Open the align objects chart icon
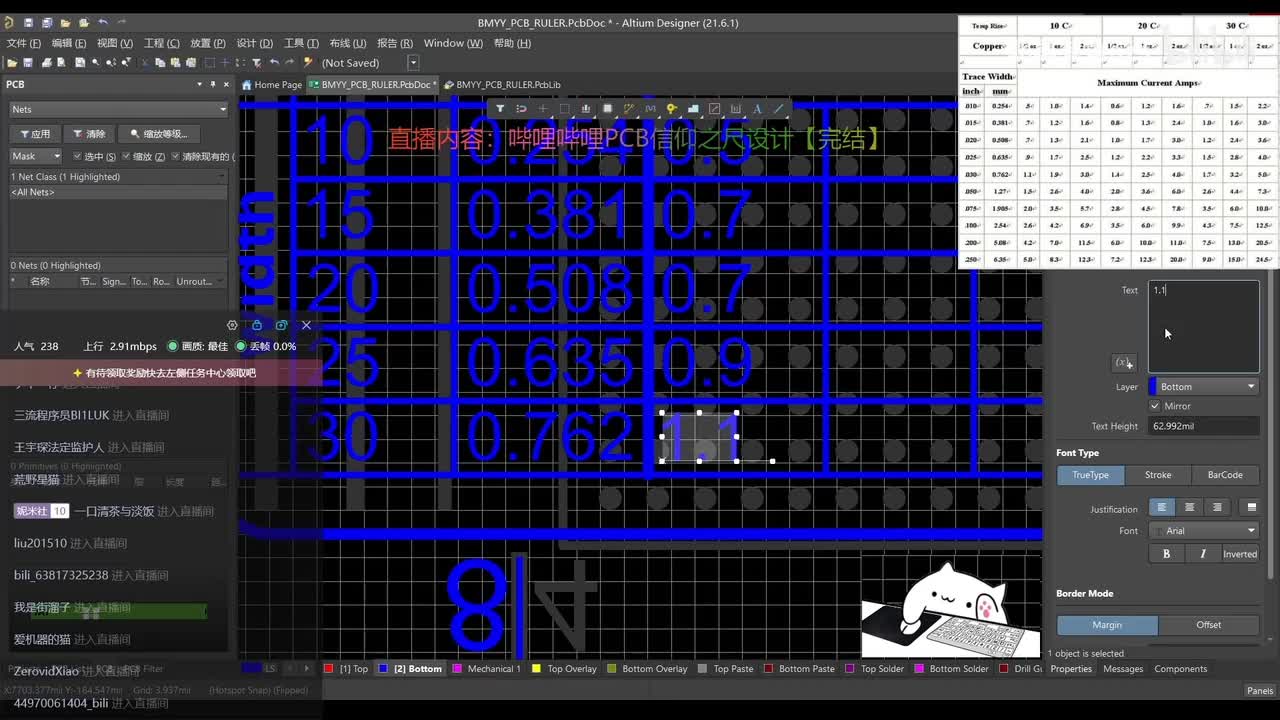Screen dimensions: 1280x720 (x=586, y=108)
